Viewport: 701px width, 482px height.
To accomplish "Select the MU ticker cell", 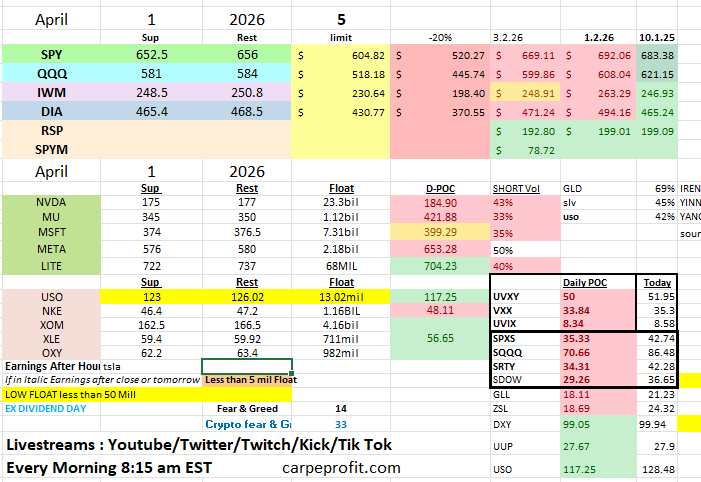I will [x=51, y=217].
